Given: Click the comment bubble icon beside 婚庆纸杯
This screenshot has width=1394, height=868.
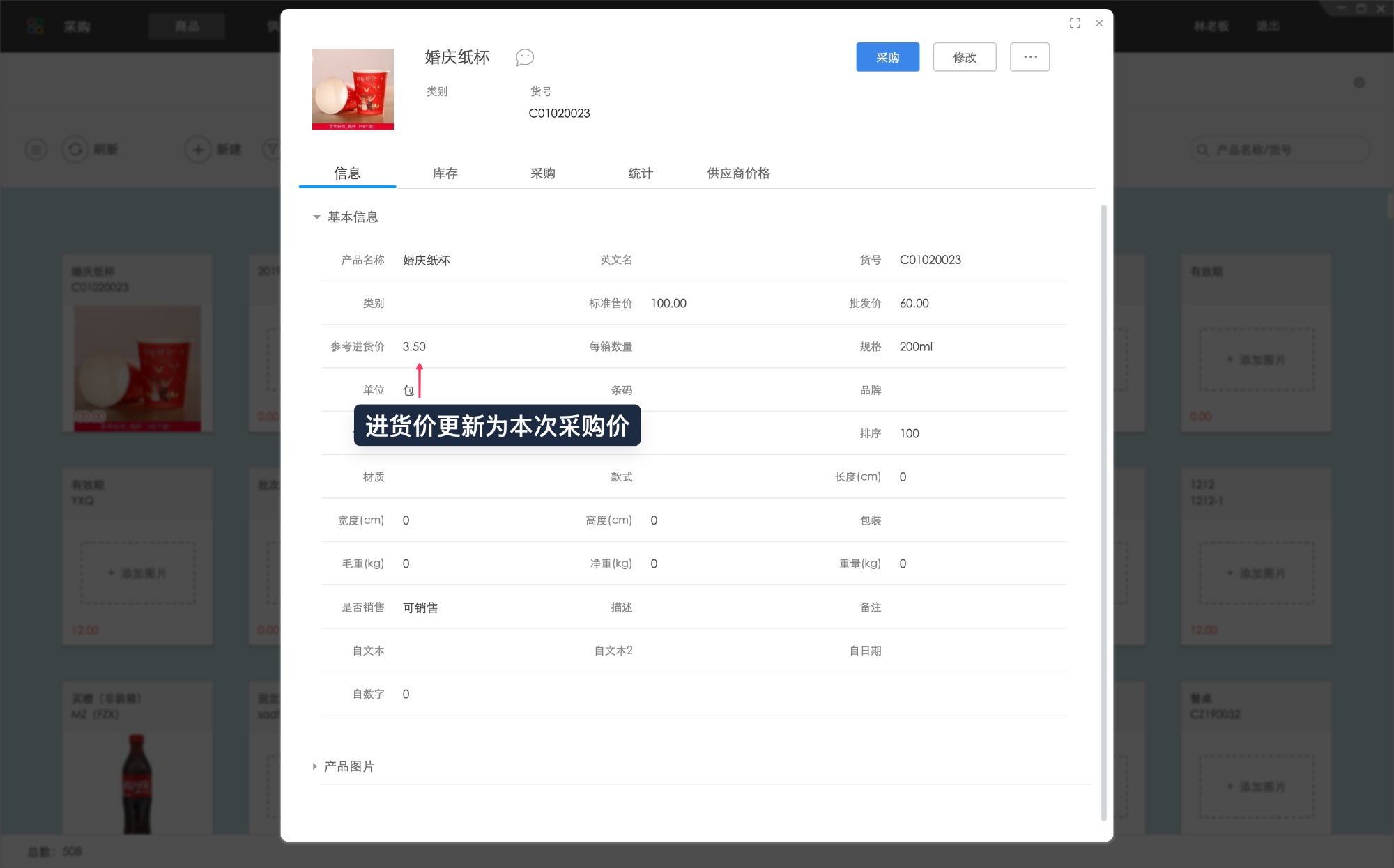Looking at the screenshot, I should [x=524, y=57].
